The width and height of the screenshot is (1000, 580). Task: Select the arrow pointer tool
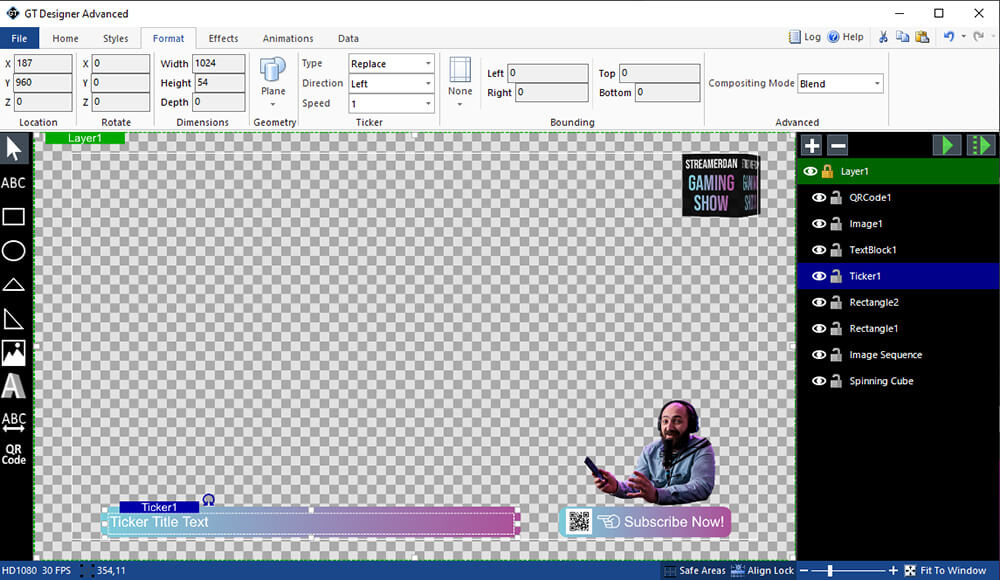coord(14,150)
